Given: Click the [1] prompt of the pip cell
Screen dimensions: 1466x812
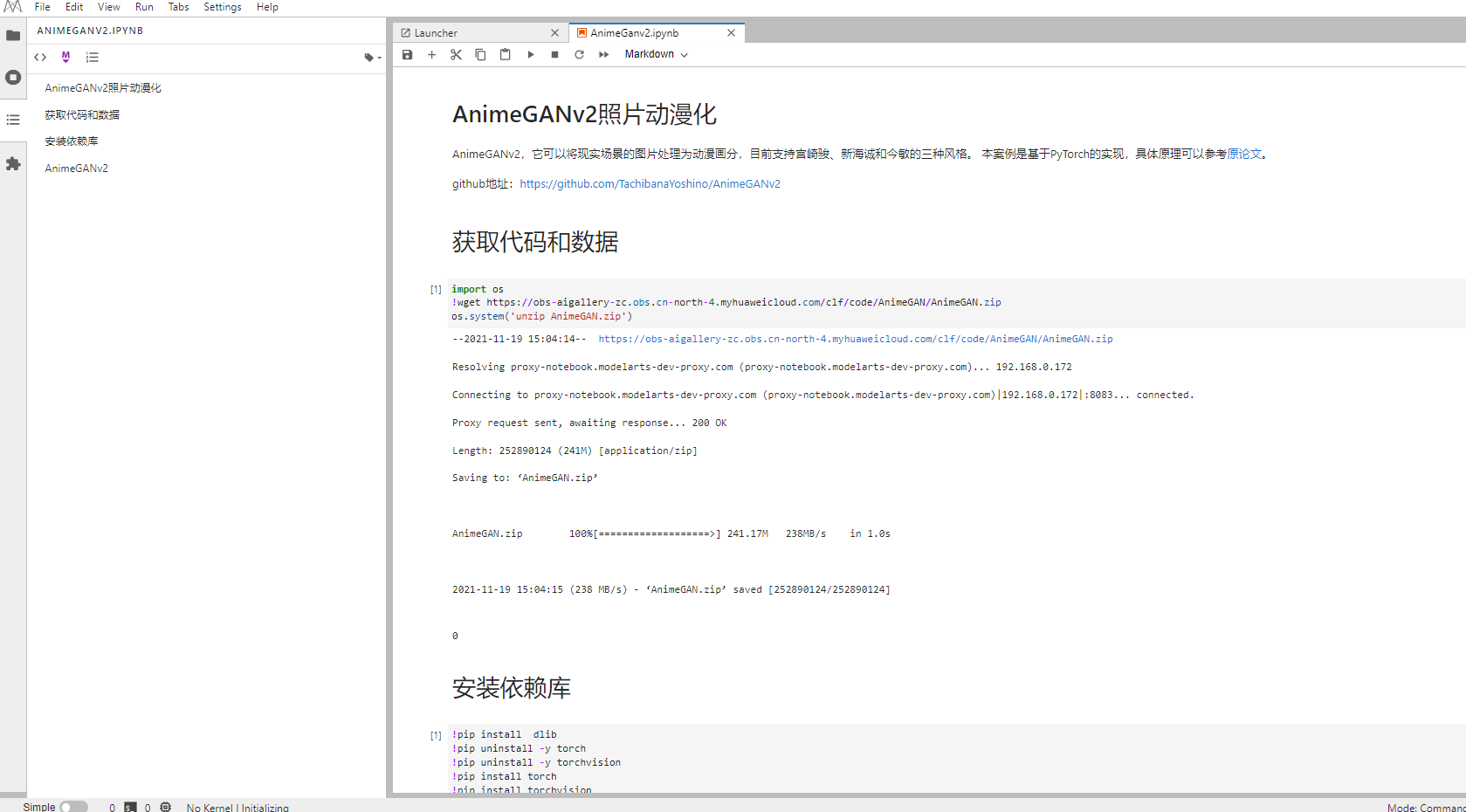Looking at the screenshot, I should (x=436, y=735).
